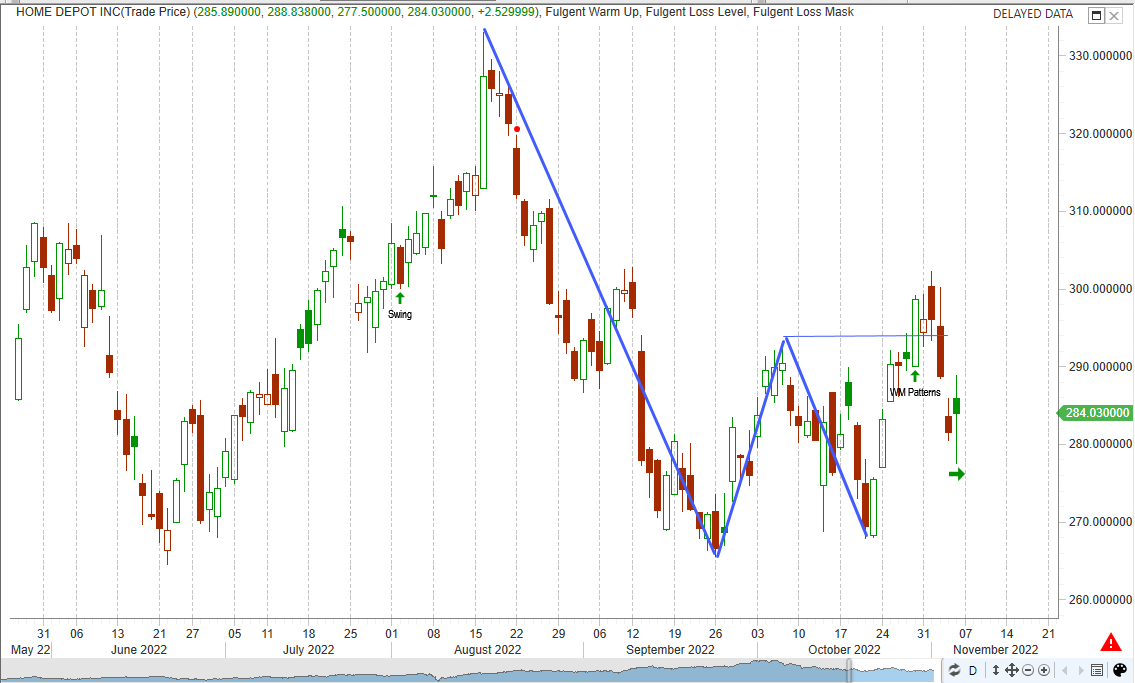Click the 330.000000 price axis label
The height and width of the screenshot is (683, 1135).
pyautogui.click(x=1100, y=56)
